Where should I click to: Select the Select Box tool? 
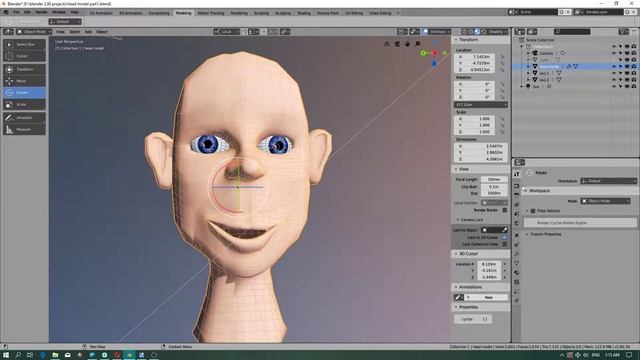[x=24, y=44]
